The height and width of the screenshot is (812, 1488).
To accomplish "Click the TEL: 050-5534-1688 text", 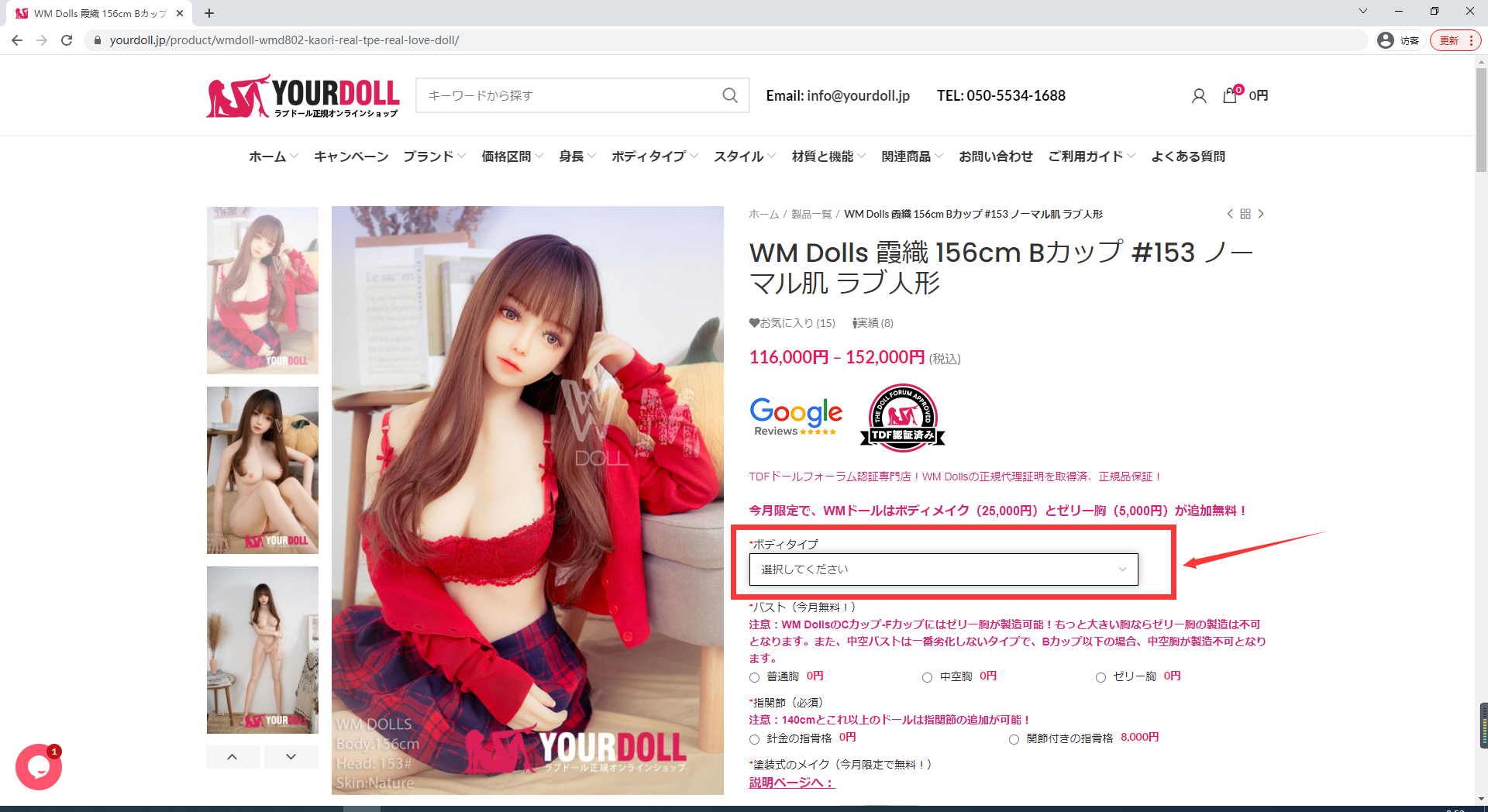I will click(1001, 95).
